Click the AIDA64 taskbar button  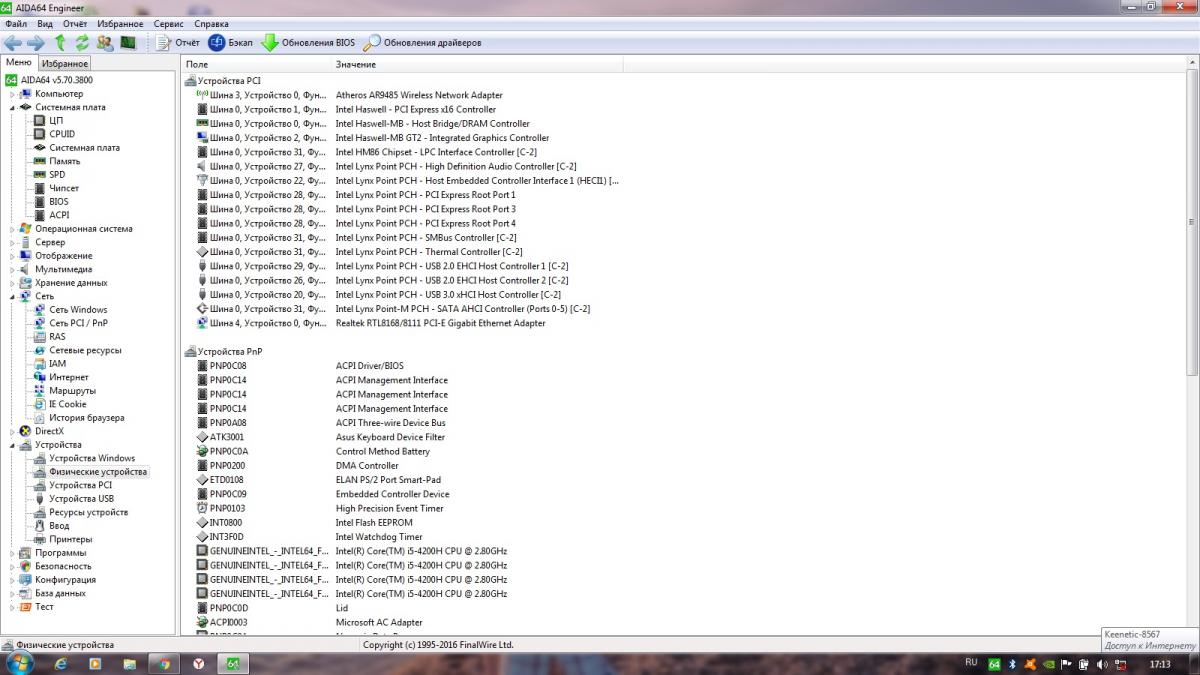coord(232,663)
